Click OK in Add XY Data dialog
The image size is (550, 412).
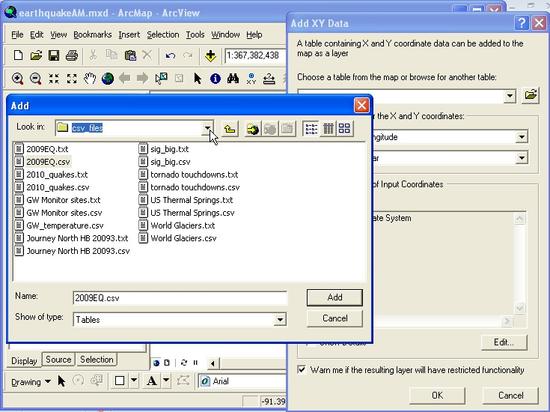(437, 396)
